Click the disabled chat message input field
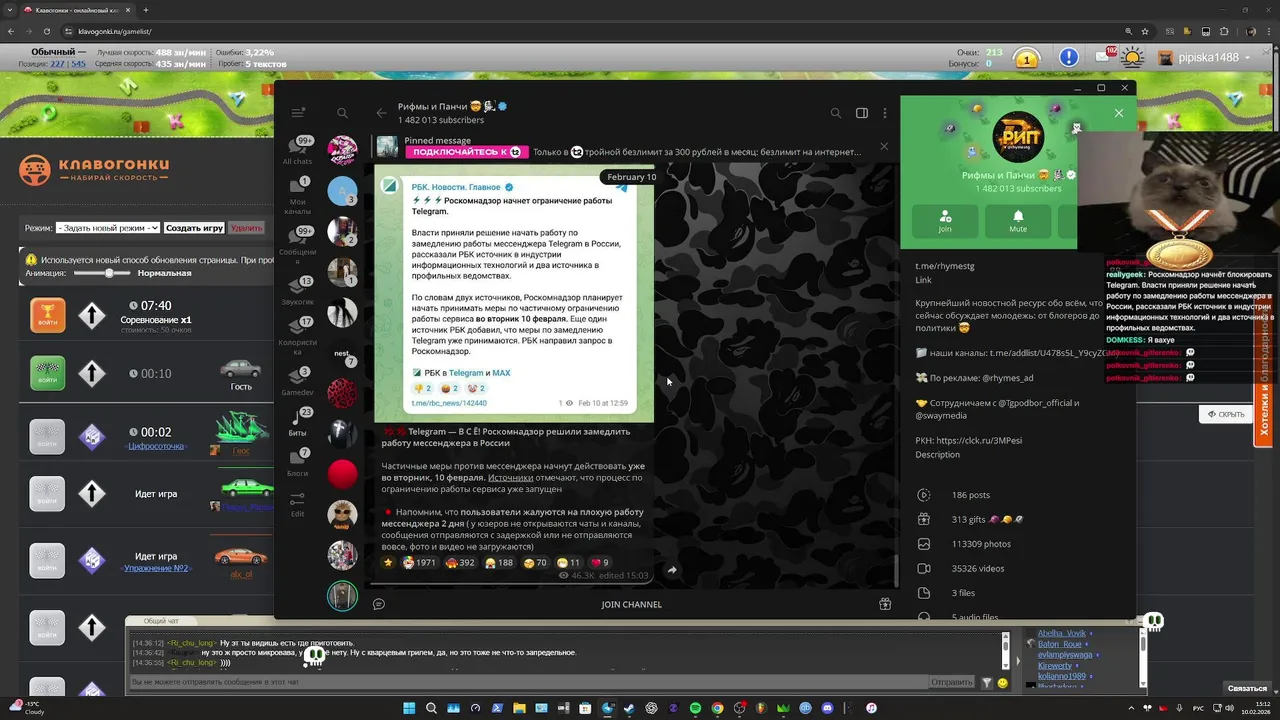The width and height of the screenshot is (1280, 720). [528, 682]
